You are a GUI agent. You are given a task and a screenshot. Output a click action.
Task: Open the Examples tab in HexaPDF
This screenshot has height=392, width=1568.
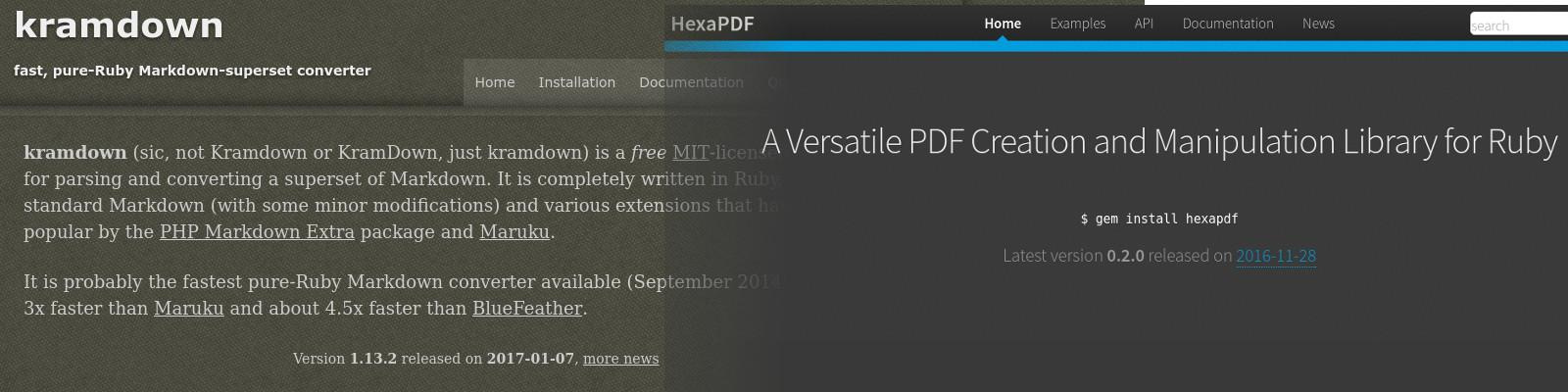[x=1077, y=24]
